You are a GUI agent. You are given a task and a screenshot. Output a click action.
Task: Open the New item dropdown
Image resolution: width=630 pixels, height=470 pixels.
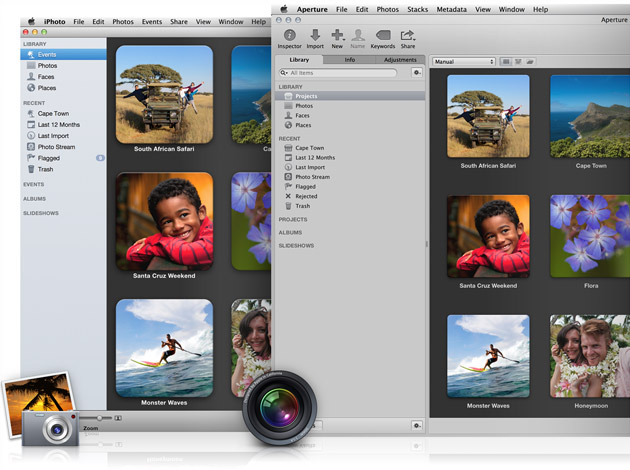(x=337, y=39)
